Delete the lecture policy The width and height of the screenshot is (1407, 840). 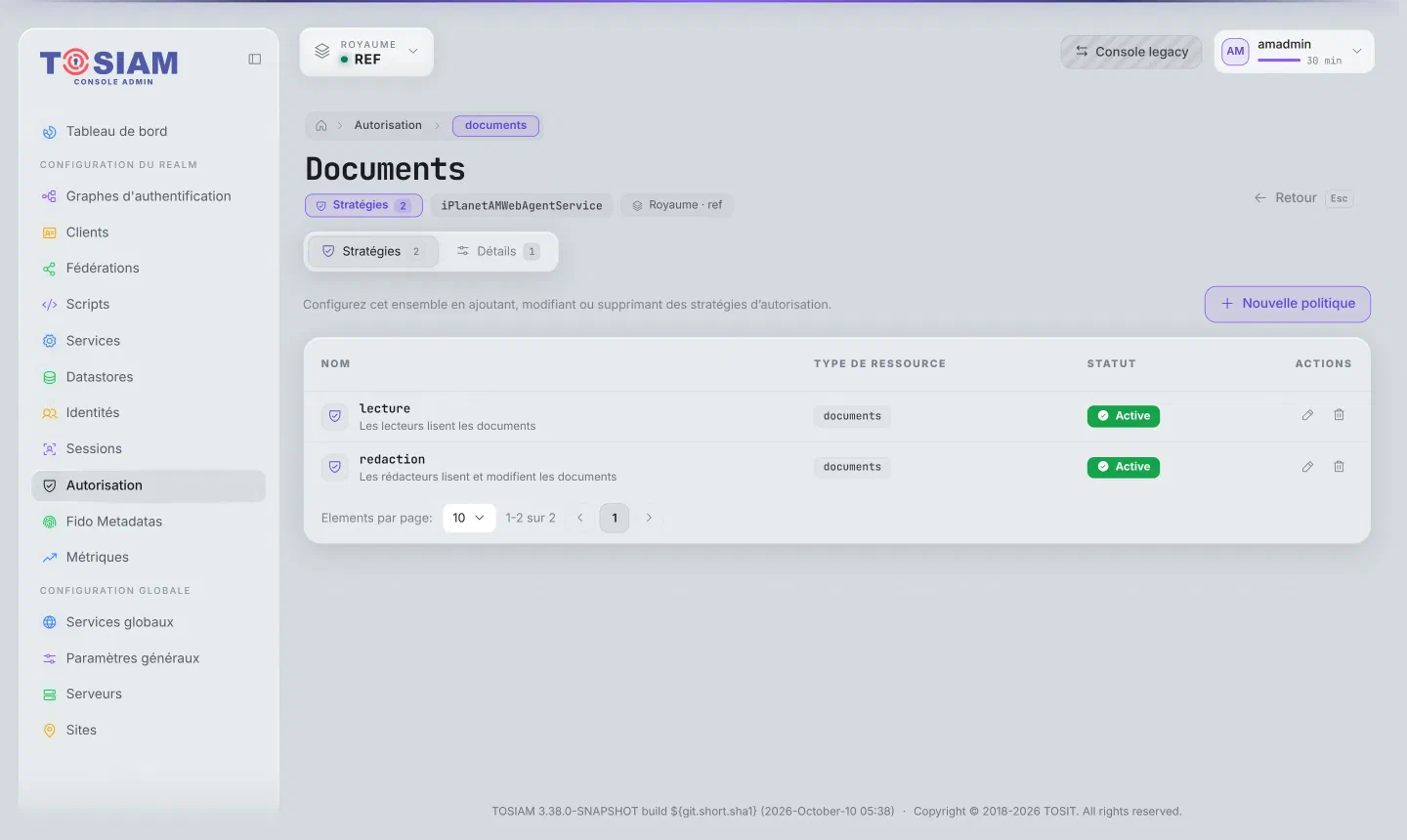point(1340,415)
